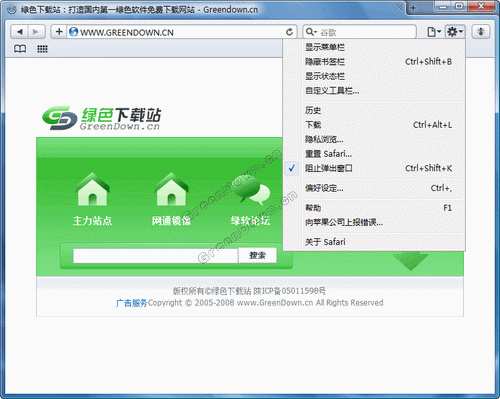Click the green download arrow icon
Screen dimensions: 500x399
click(x=410, y=261)
